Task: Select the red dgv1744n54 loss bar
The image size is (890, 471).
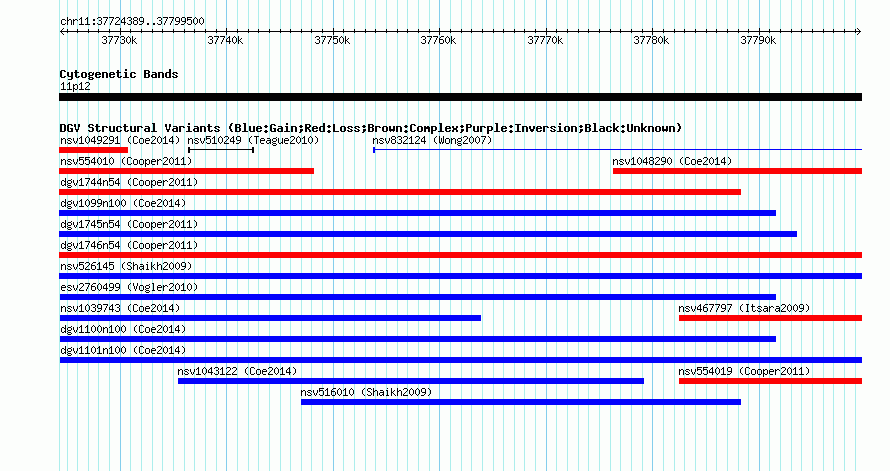Action: click(400, 192)
